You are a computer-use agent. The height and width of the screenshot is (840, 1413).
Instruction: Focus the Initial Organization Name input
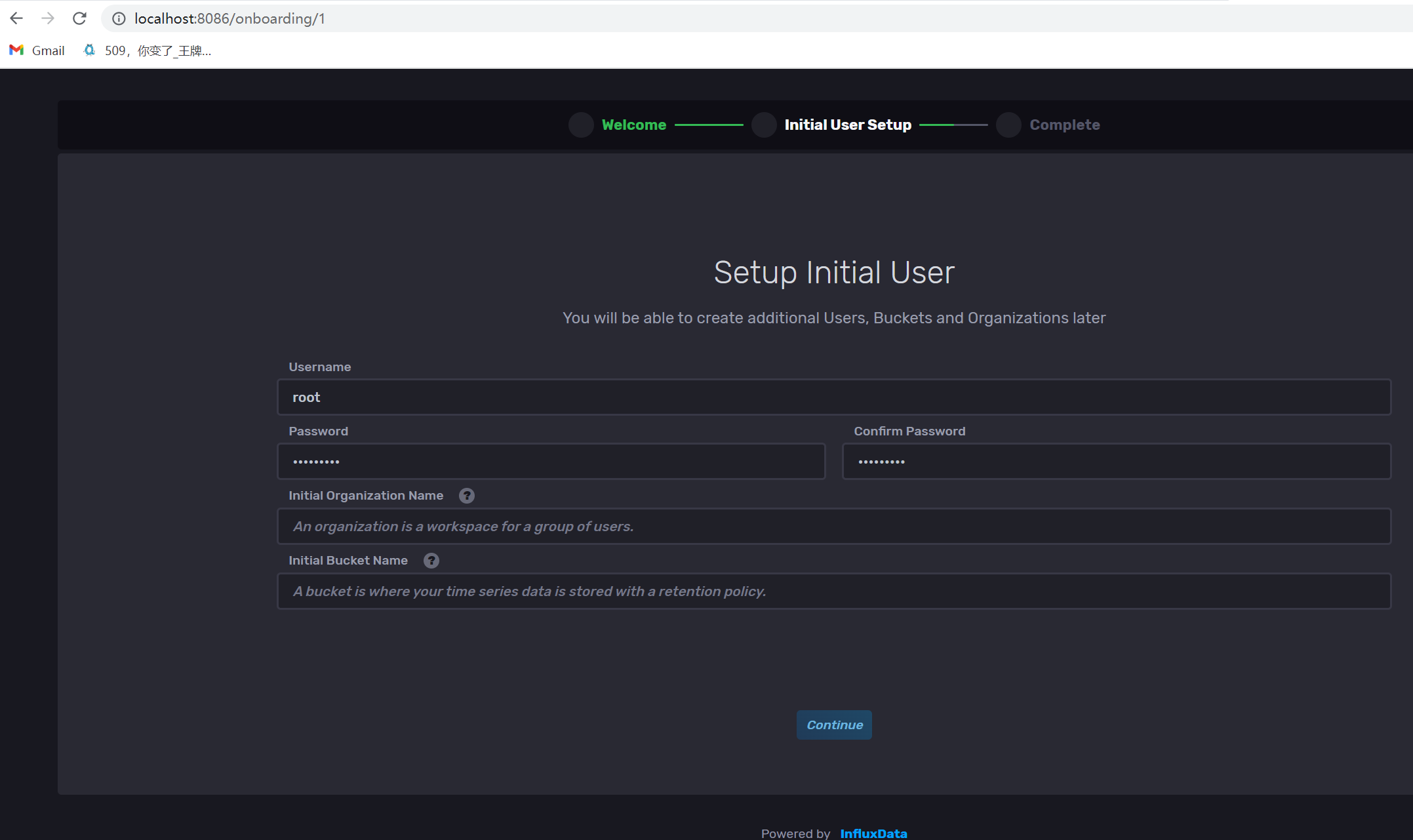[833, 527]
